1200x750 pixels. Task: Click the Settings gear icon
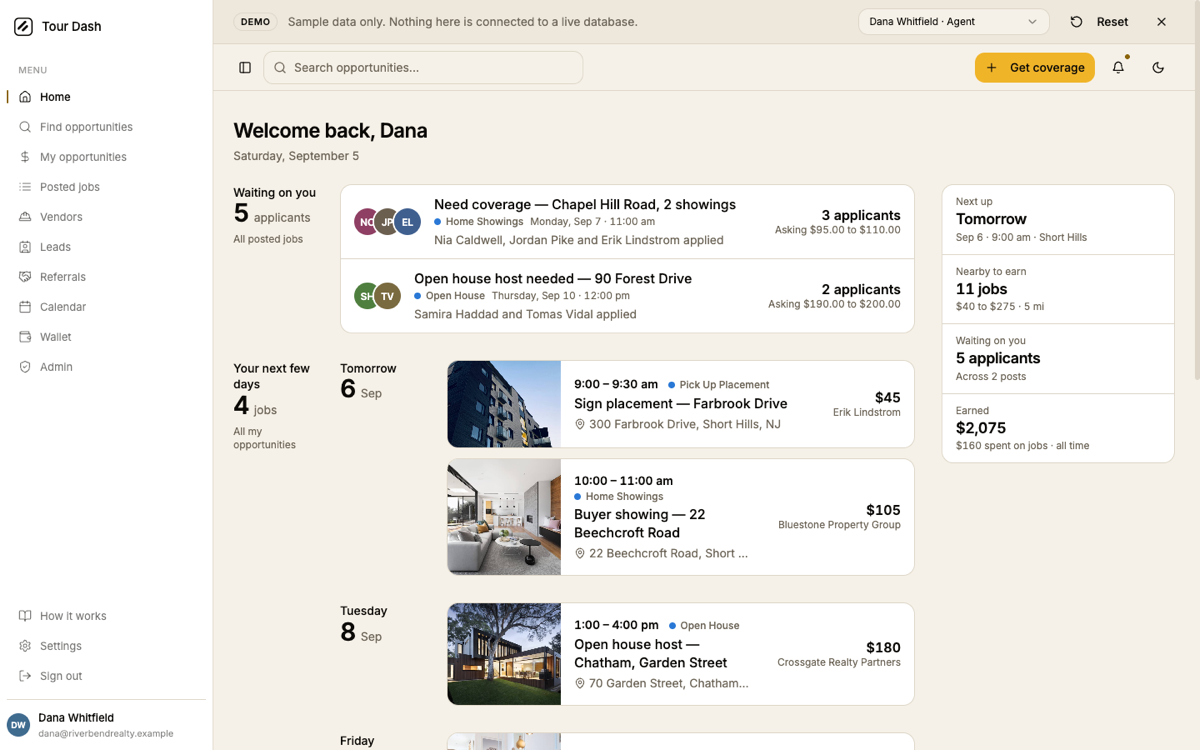(25, 646)
